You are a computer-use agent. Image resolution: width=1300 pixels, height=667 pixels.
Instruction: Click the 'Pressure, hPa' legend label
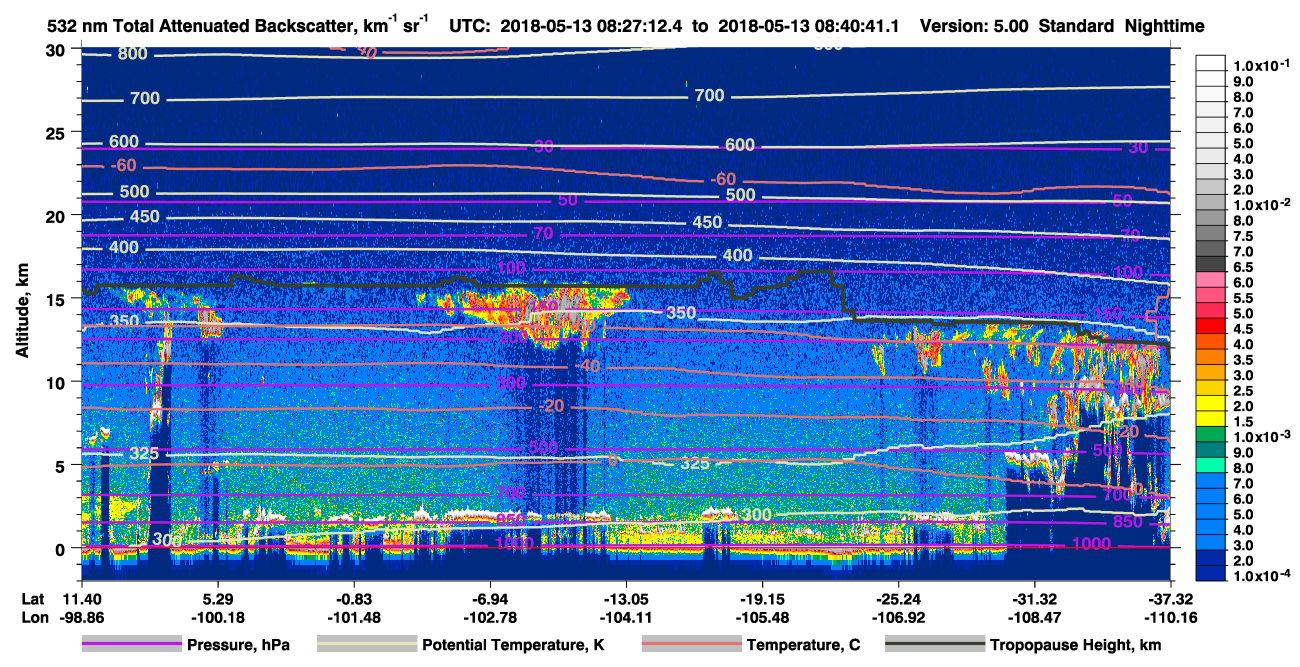[x=238, y=645]
